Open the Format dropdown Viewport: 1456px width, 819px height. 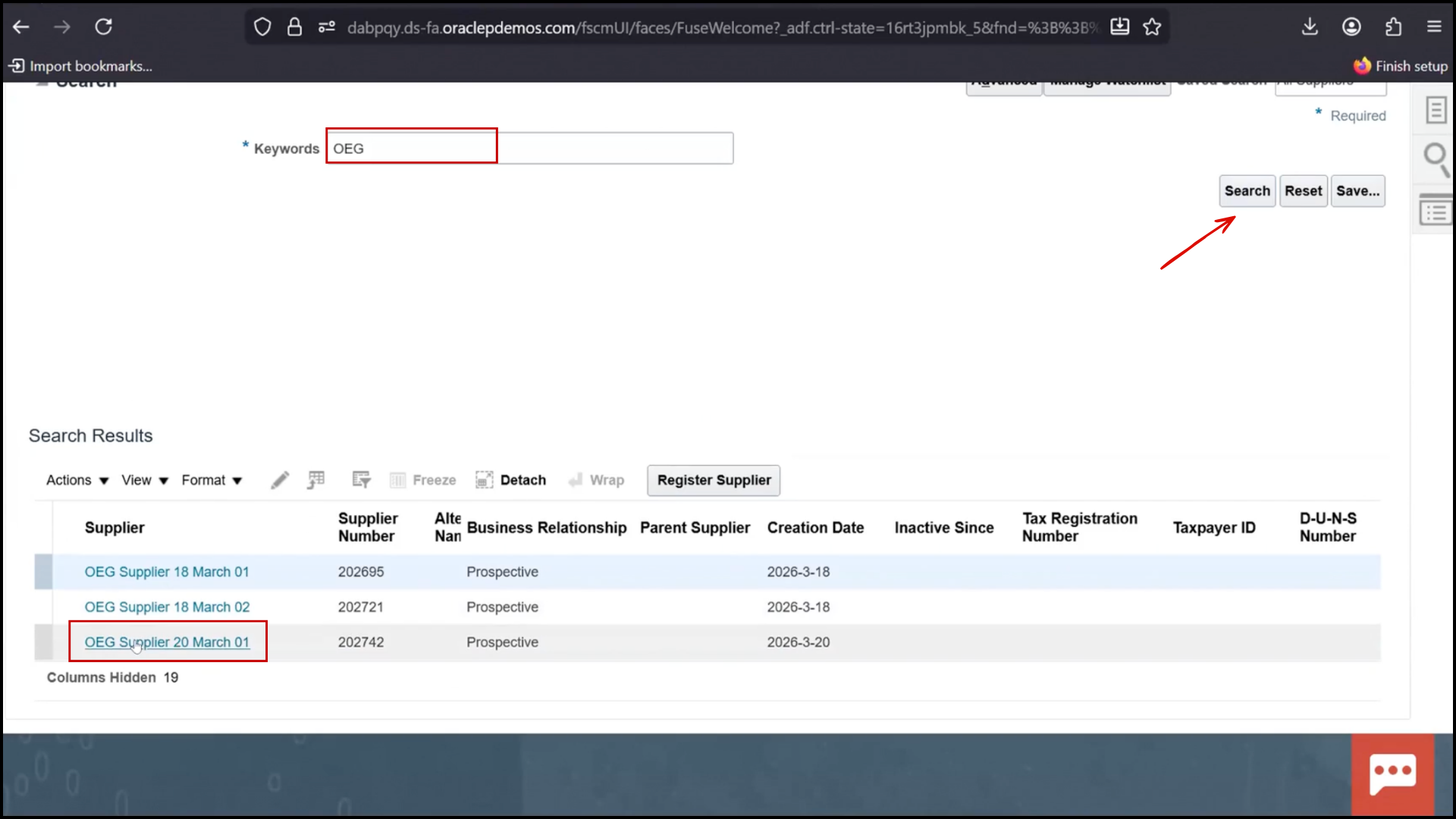210,479
